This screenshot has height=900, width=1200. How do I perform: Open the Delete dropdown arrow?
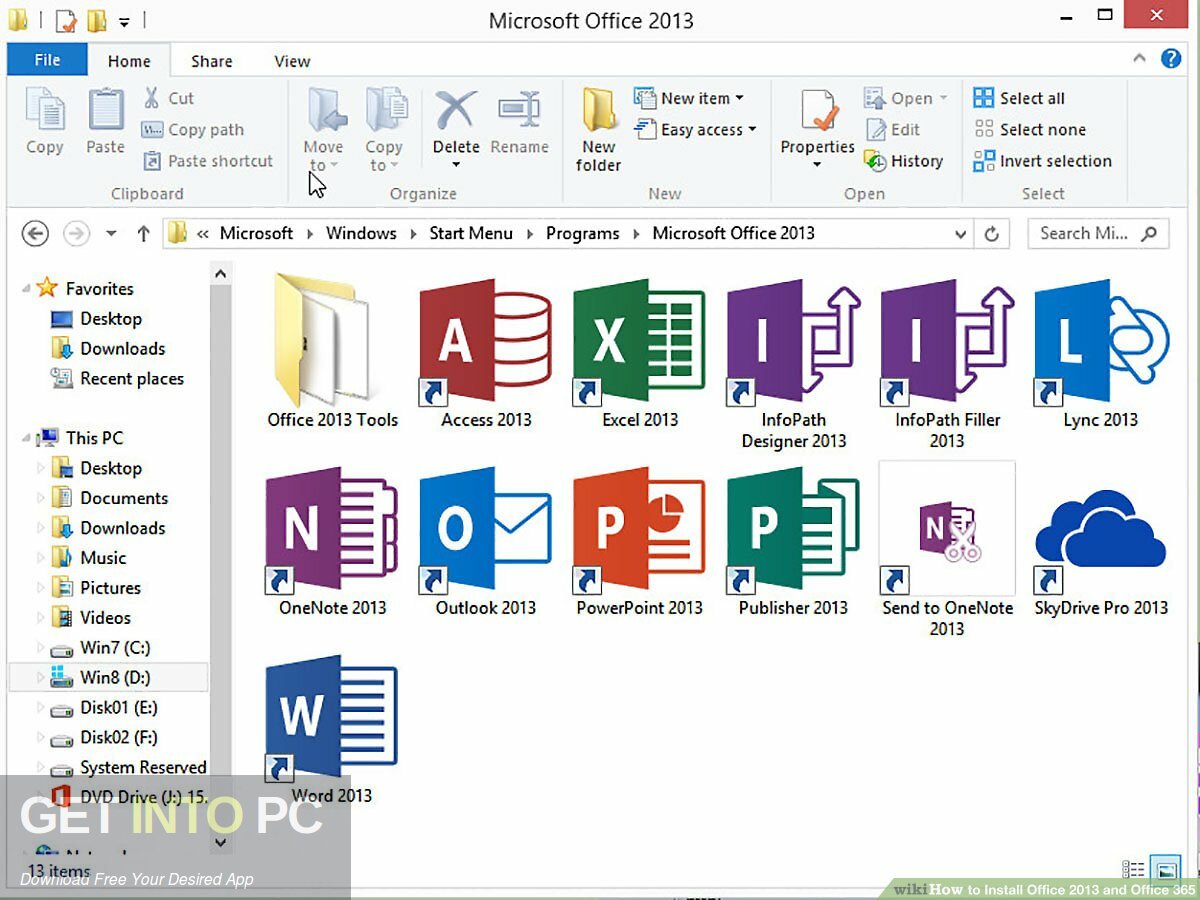point(456,165)
